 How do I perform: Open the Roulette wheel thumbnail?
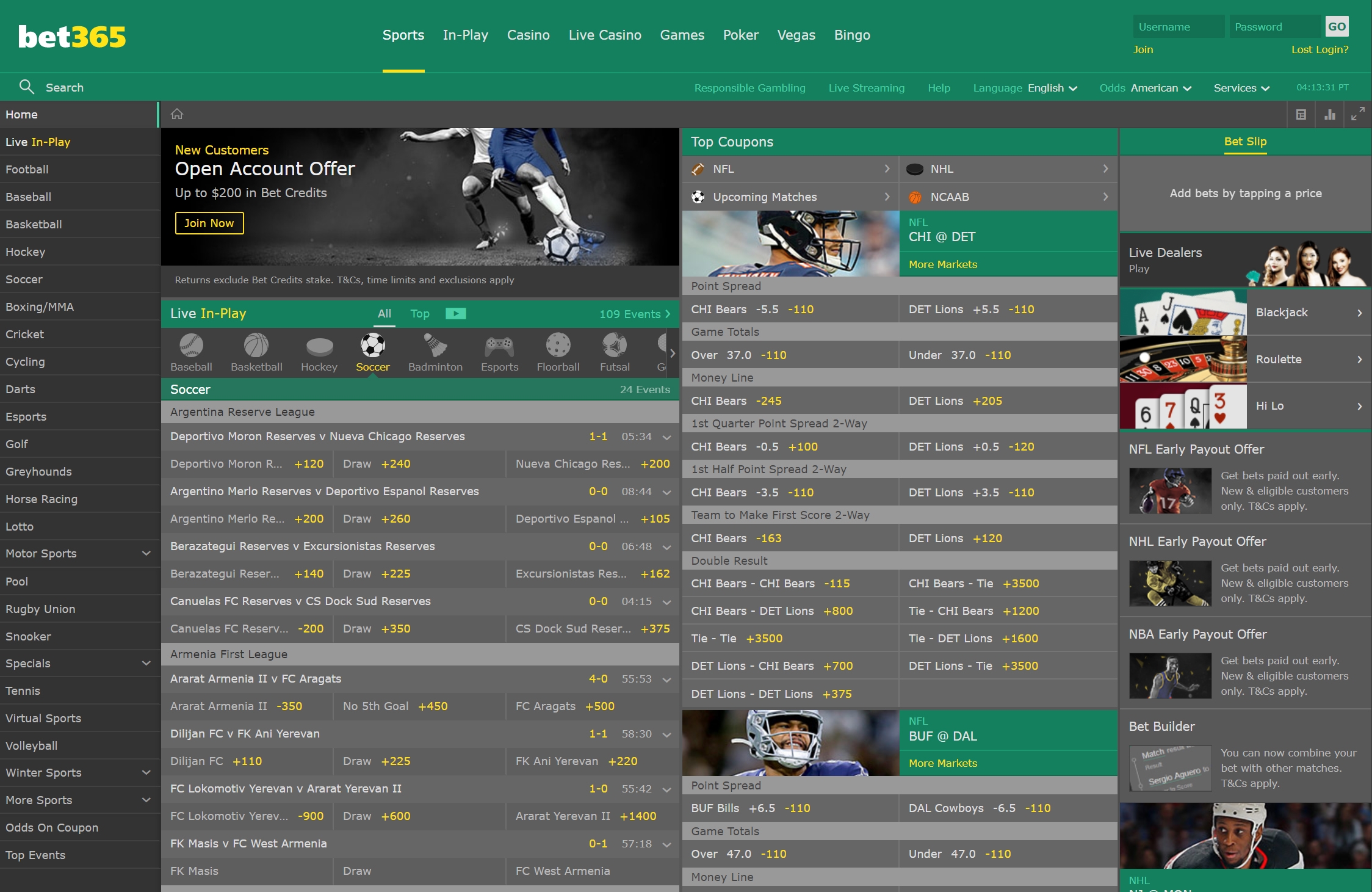click(1183, 359)
